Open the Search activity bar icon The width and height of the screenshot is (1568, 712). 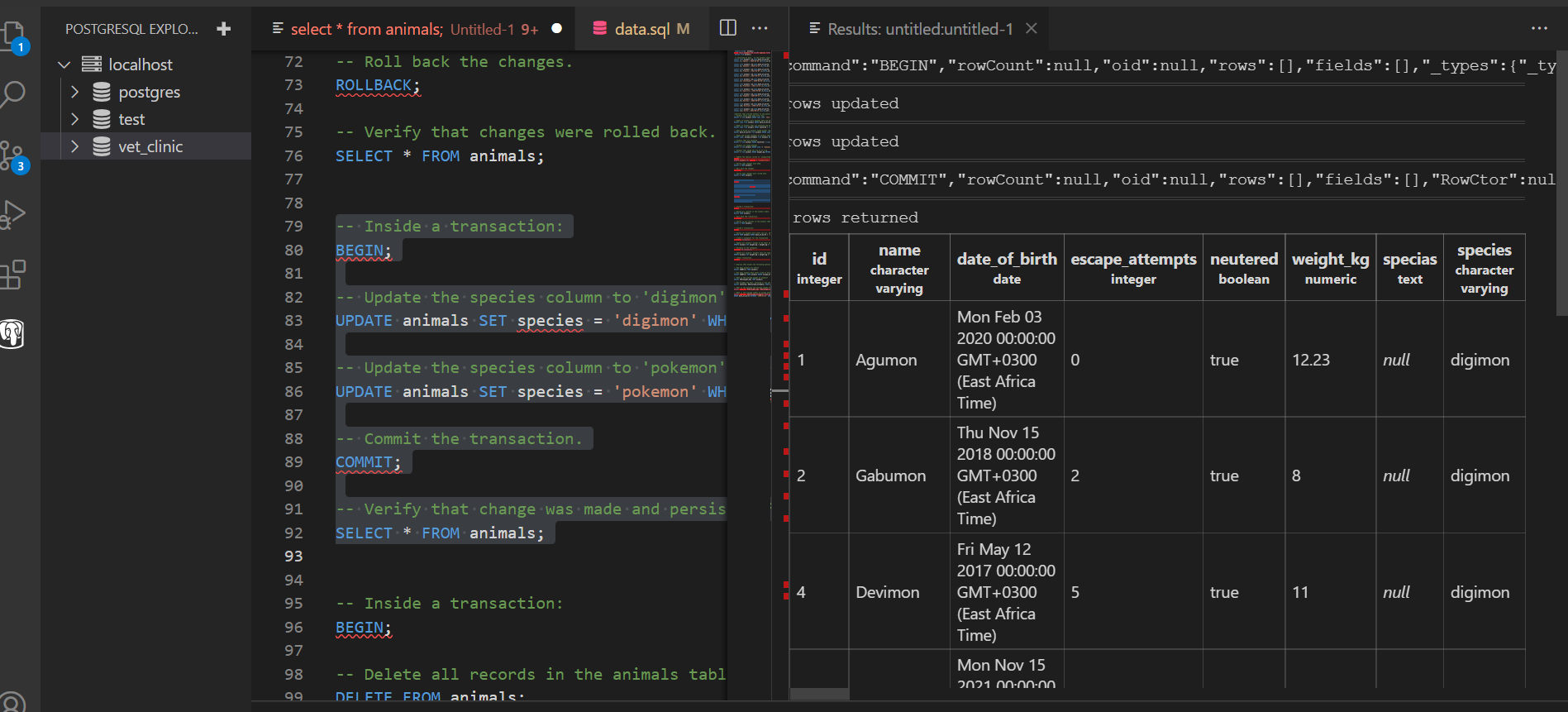[13, 94]
